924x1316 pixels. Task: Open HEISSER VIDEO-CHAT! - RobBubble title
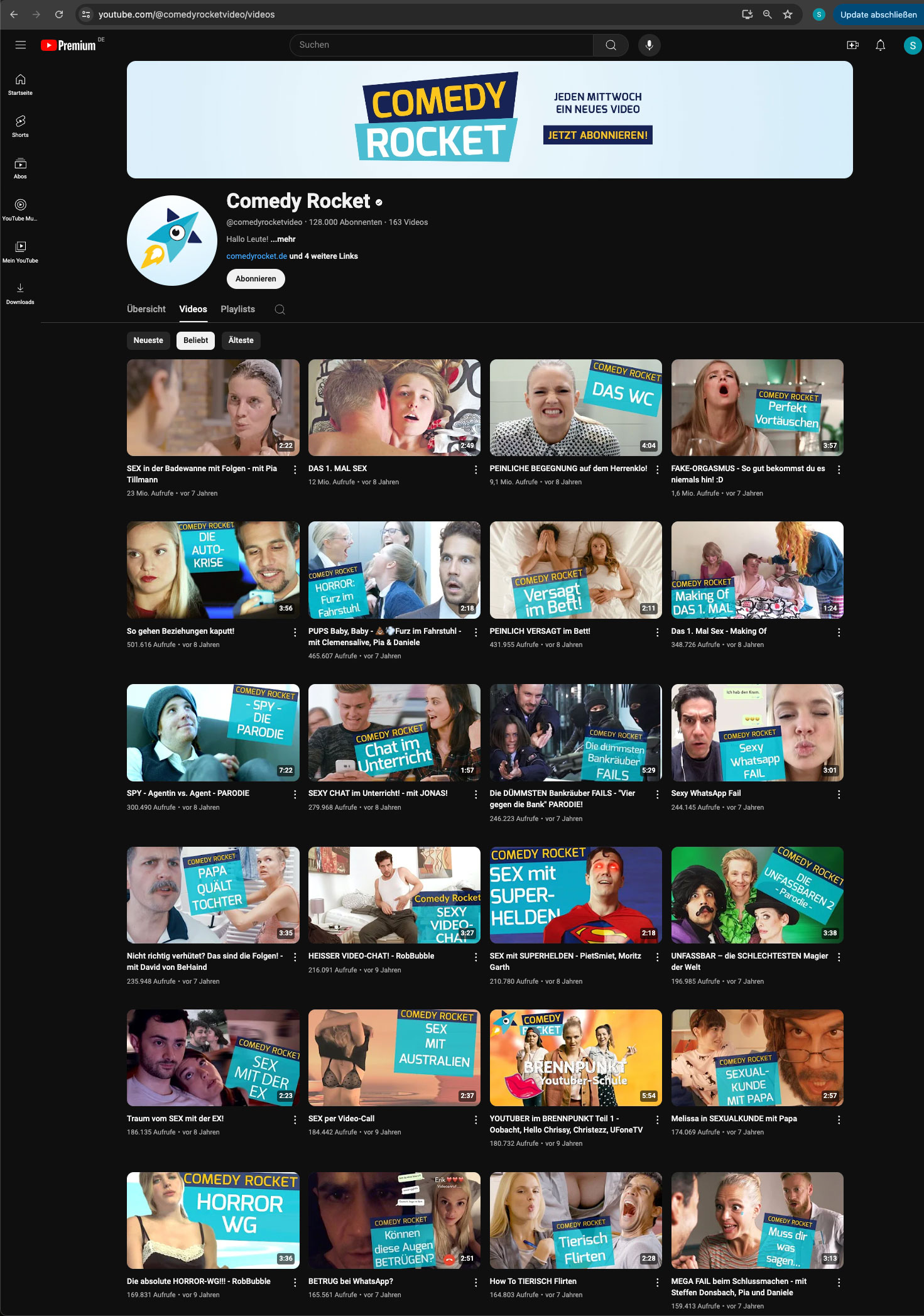[x=371, y=956]
